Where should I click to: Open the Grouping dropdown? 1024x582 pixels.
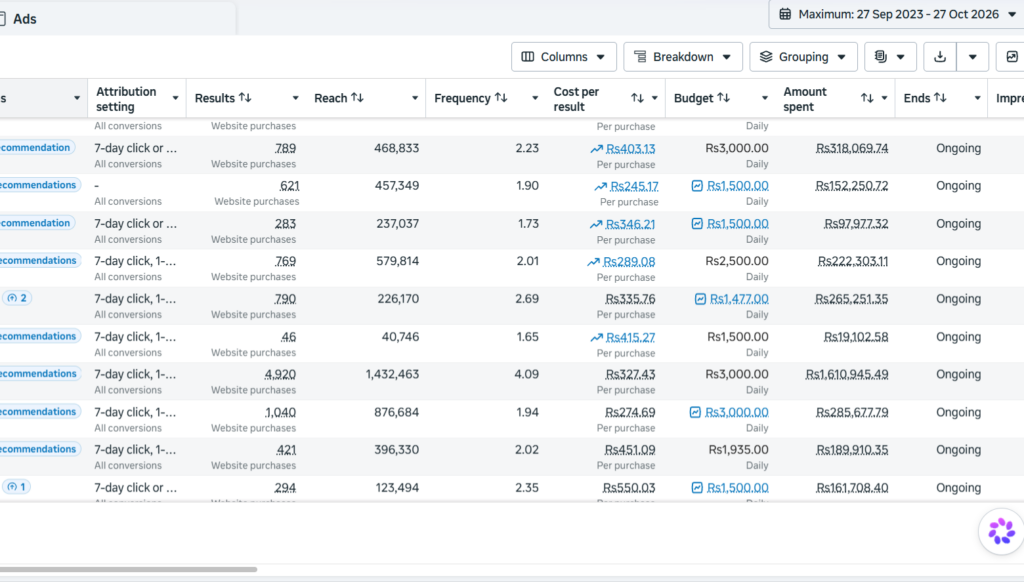pyautogui.click(x=803, y=57)
